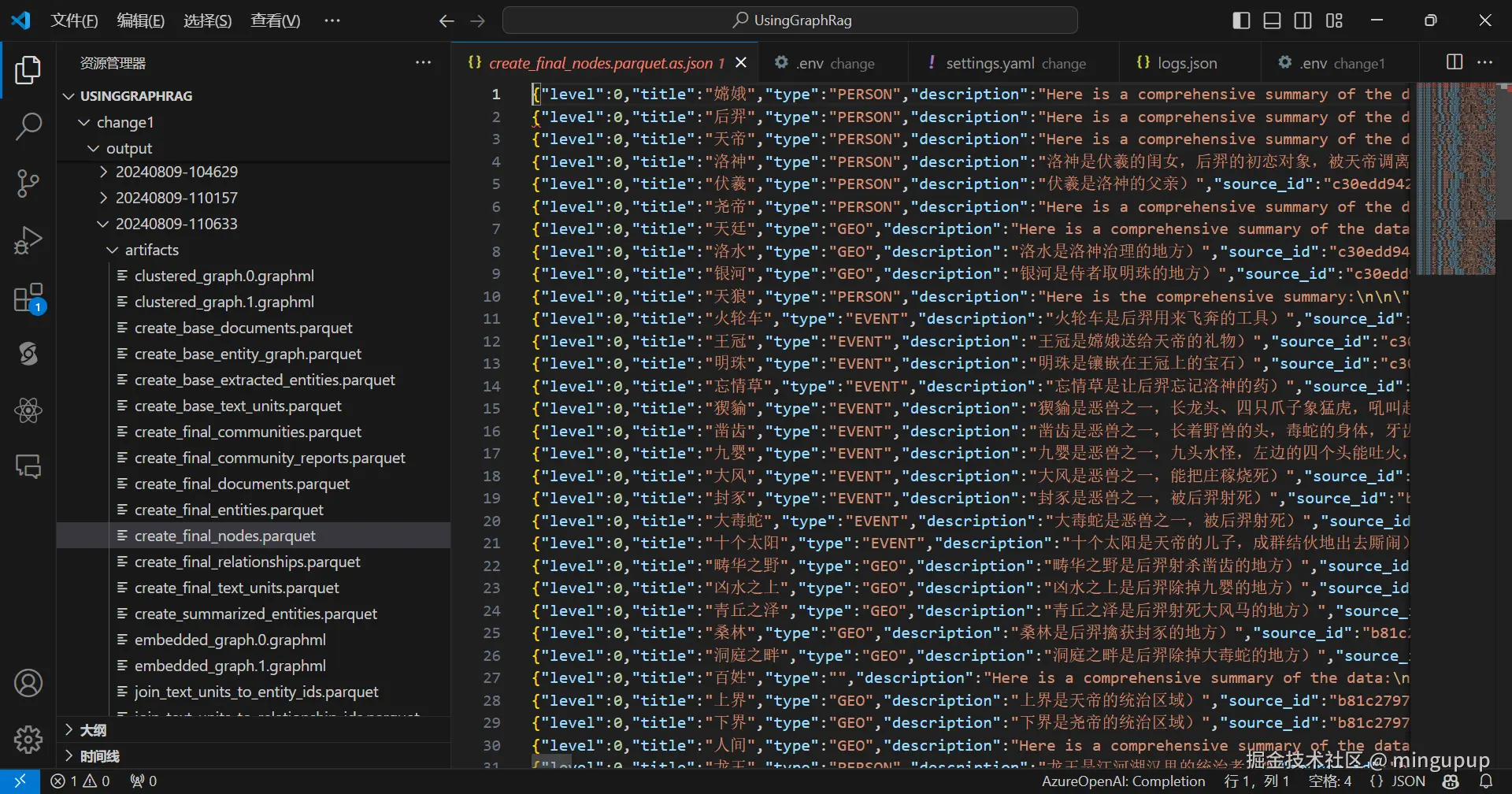Click the remote window indicator in status bar

[x=20, y=781]
